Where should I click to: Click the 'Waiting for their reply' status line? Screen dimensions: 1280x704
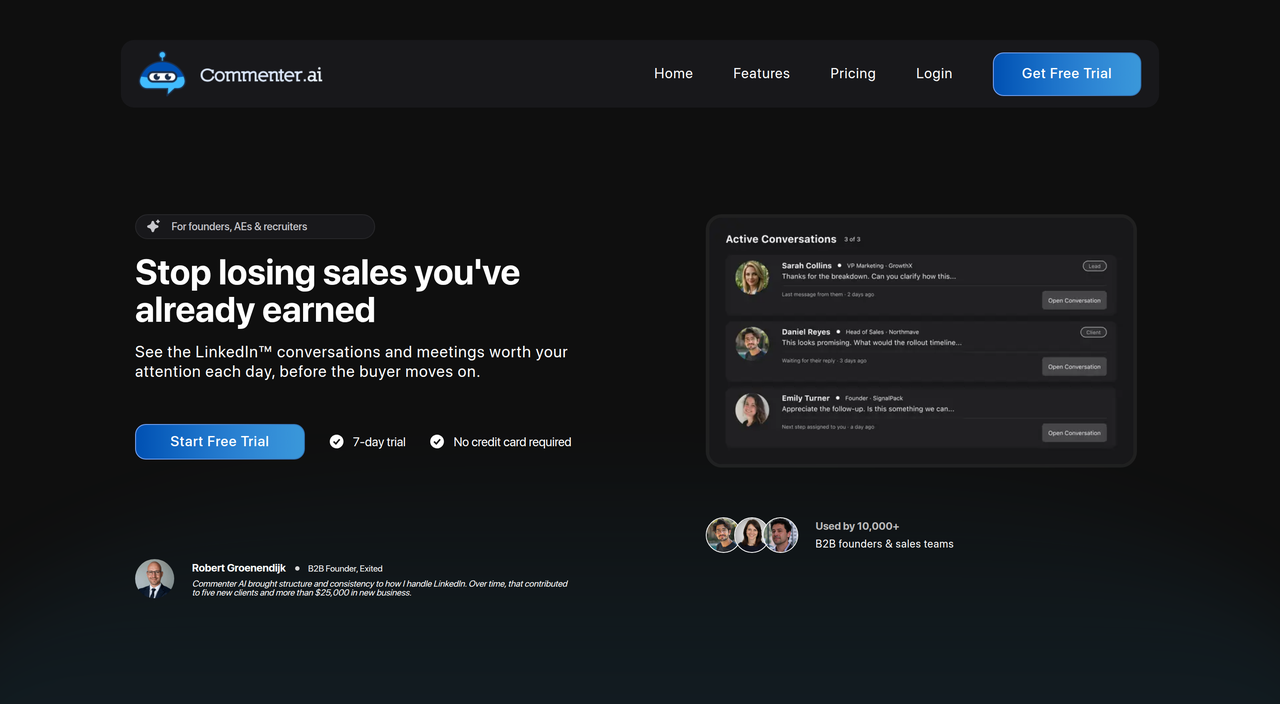[x=824, y=361]
